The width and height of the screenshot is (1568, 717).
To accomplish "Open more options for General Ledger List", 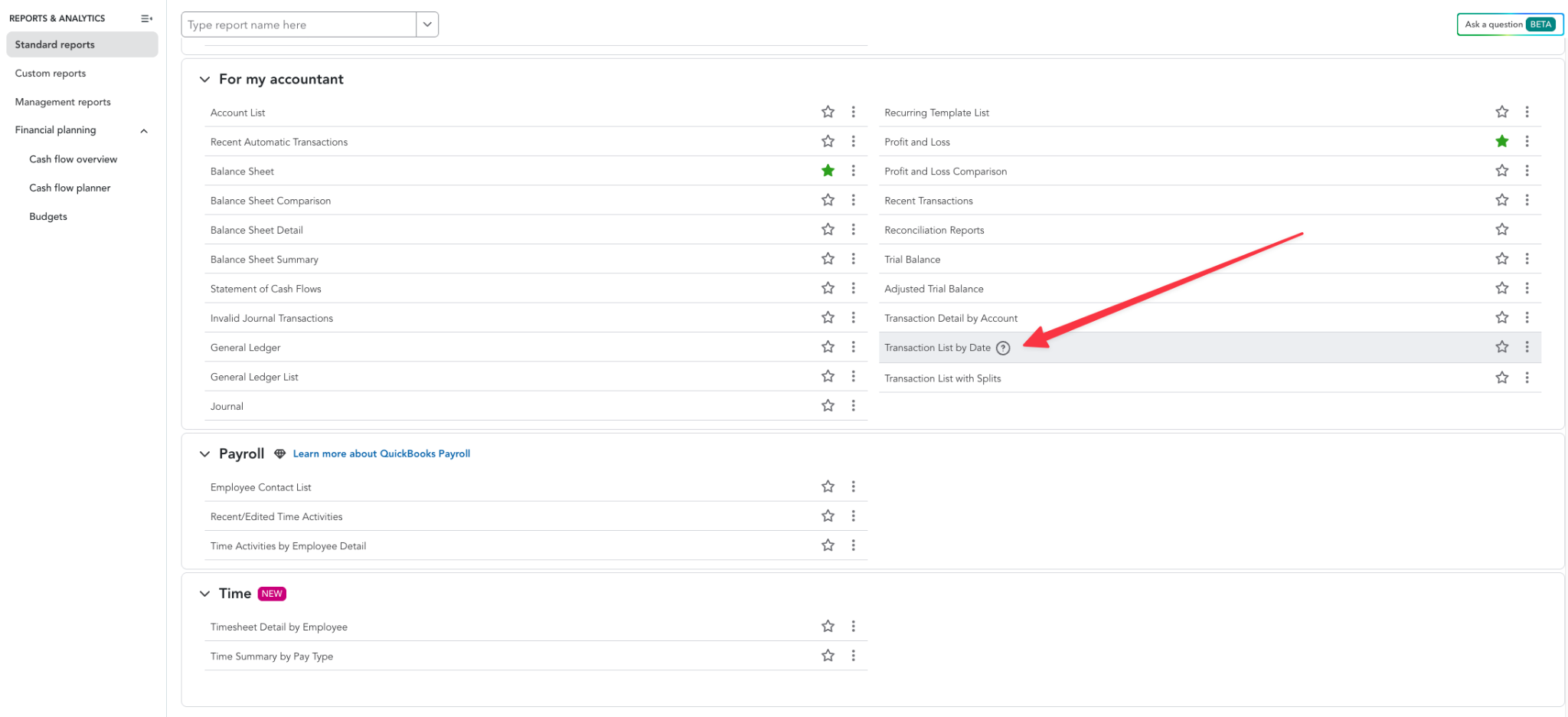I will point(853,376).
